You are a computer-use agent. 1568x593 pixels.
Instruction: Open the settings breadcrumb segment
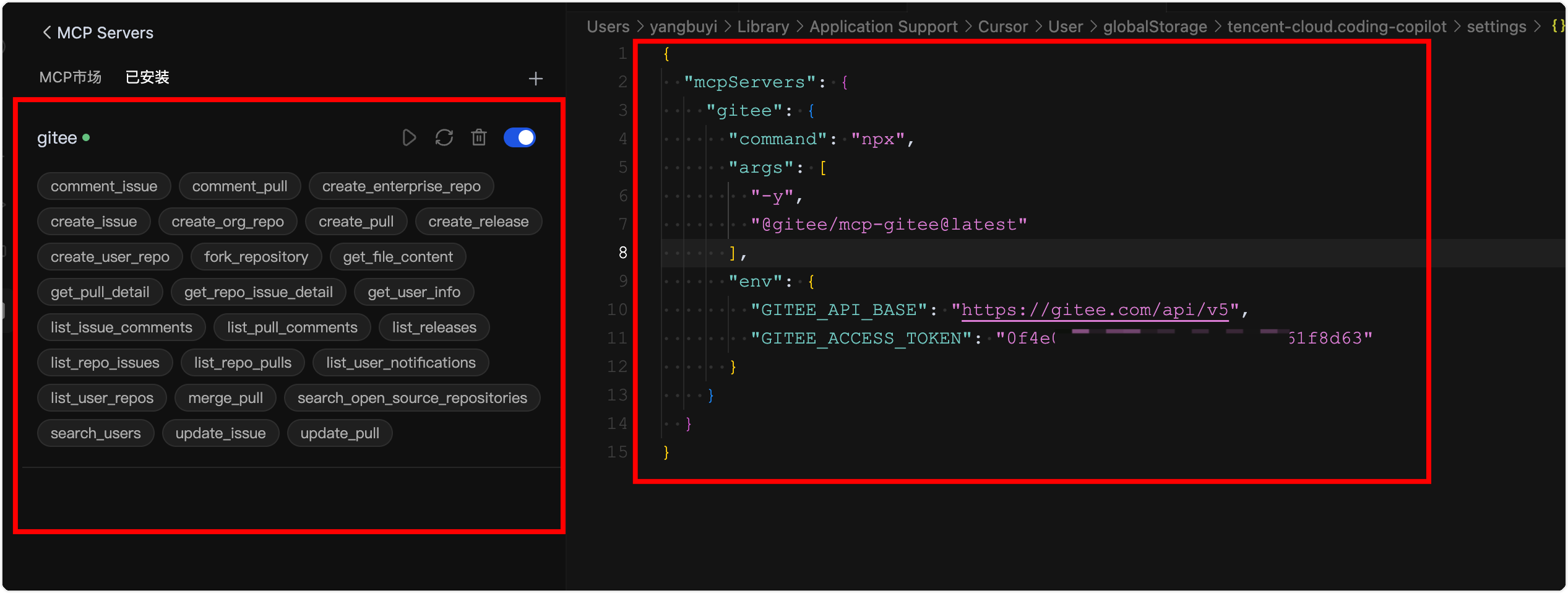(x=1496, y=27)
